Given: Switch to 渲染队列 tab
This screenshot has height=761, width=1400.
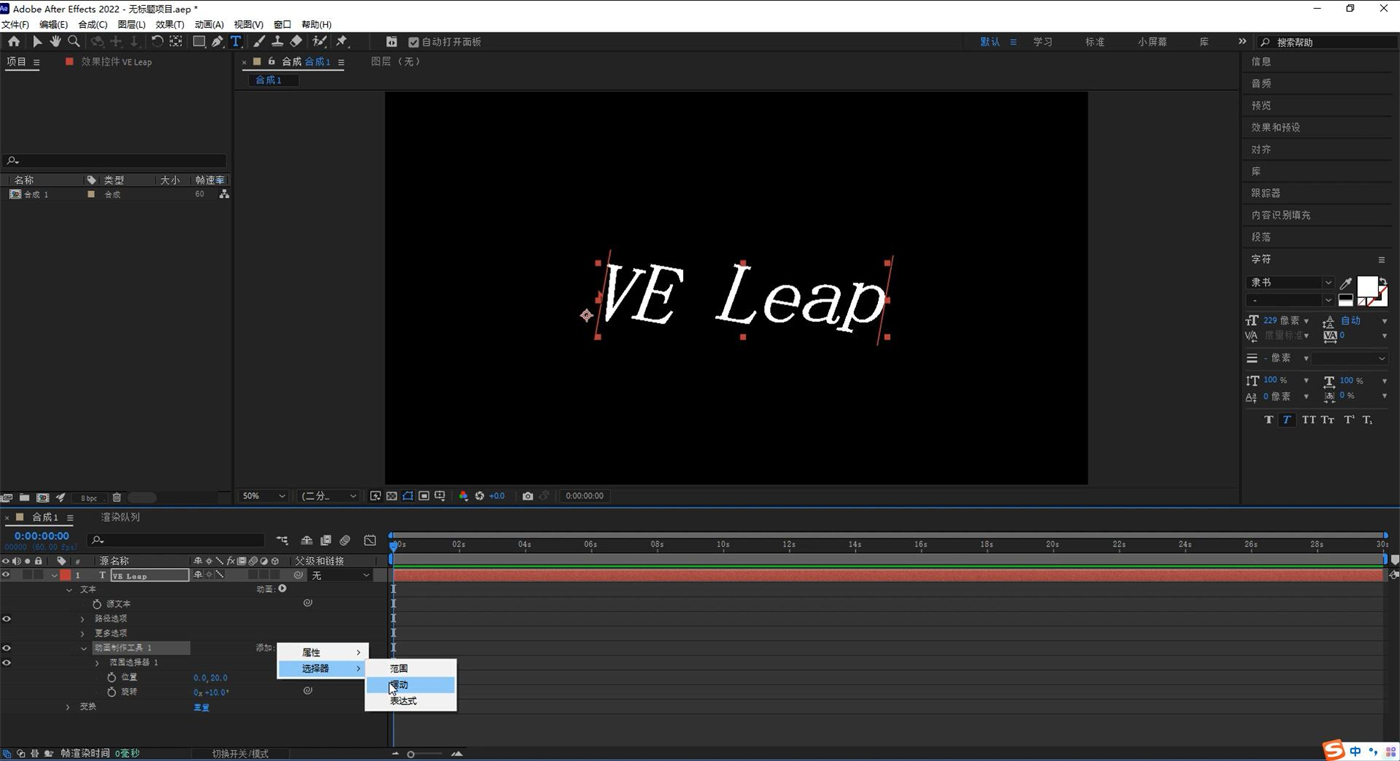Looking at the screenshot, I should coord(121,517).
